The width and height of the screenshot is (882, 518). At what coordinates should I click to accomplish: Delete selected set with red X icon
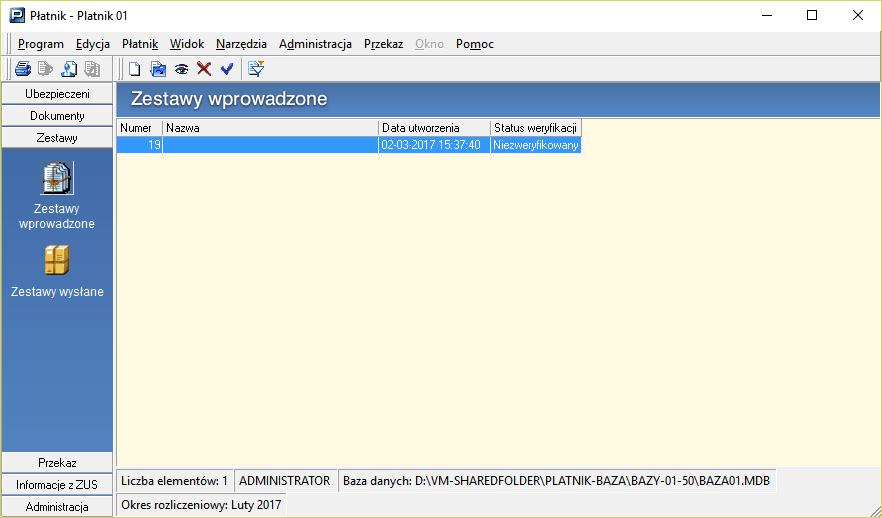click(204, 69)
